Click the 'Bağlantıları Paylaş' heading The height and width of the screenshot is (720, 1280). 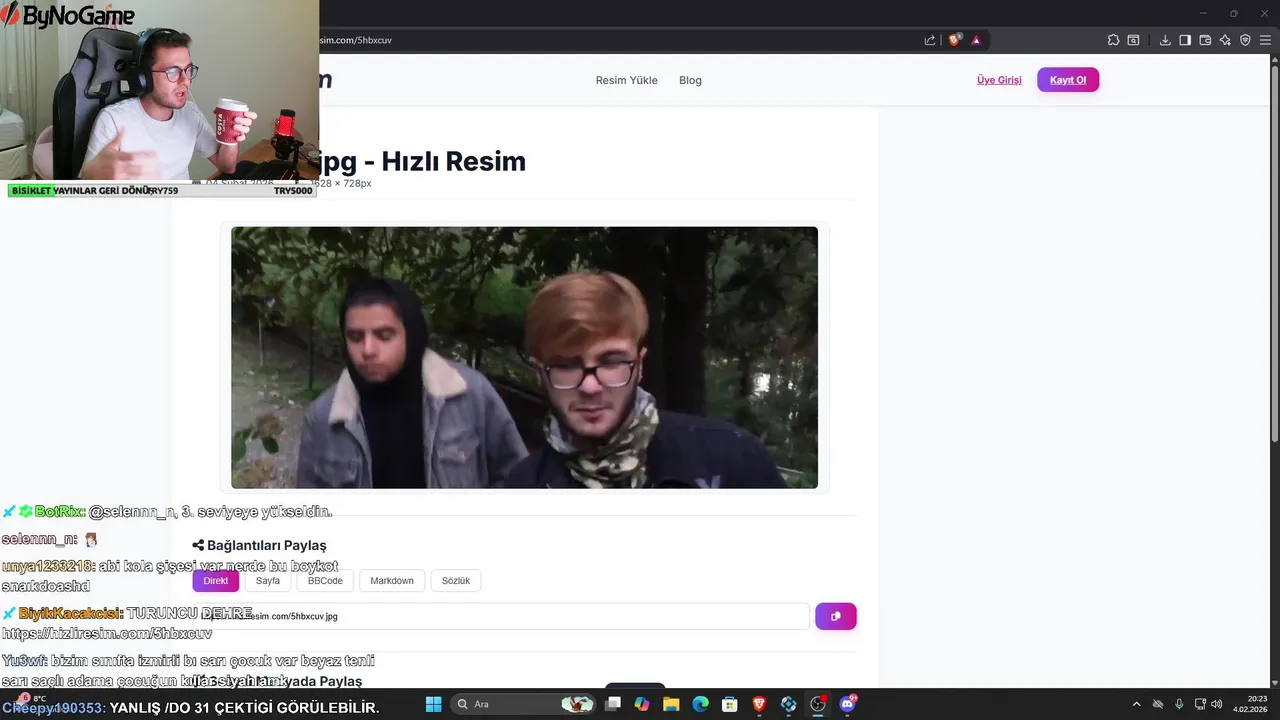coord(259,545)
